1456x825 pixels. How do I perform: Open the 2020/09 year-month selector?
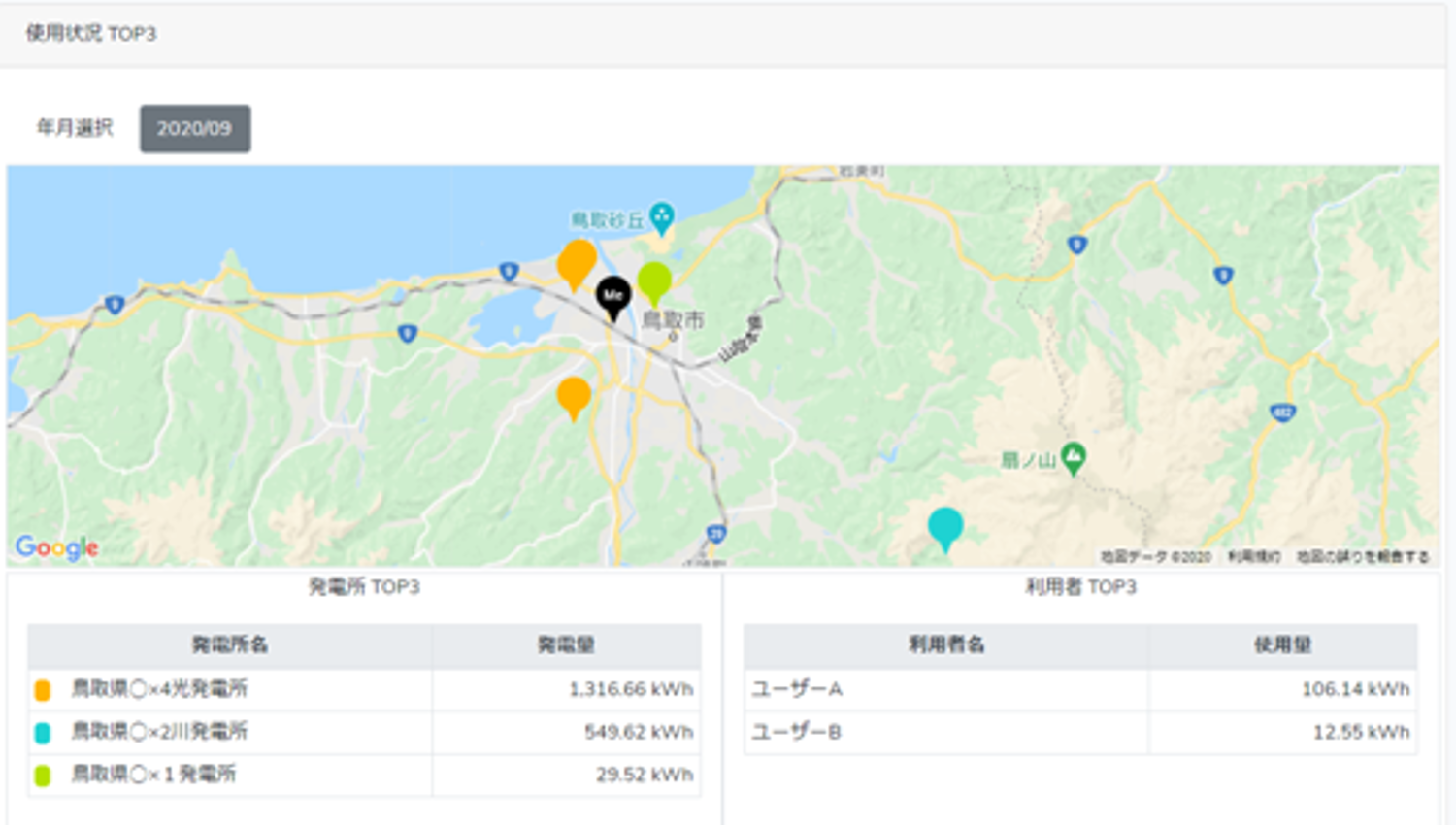[194, 128]
